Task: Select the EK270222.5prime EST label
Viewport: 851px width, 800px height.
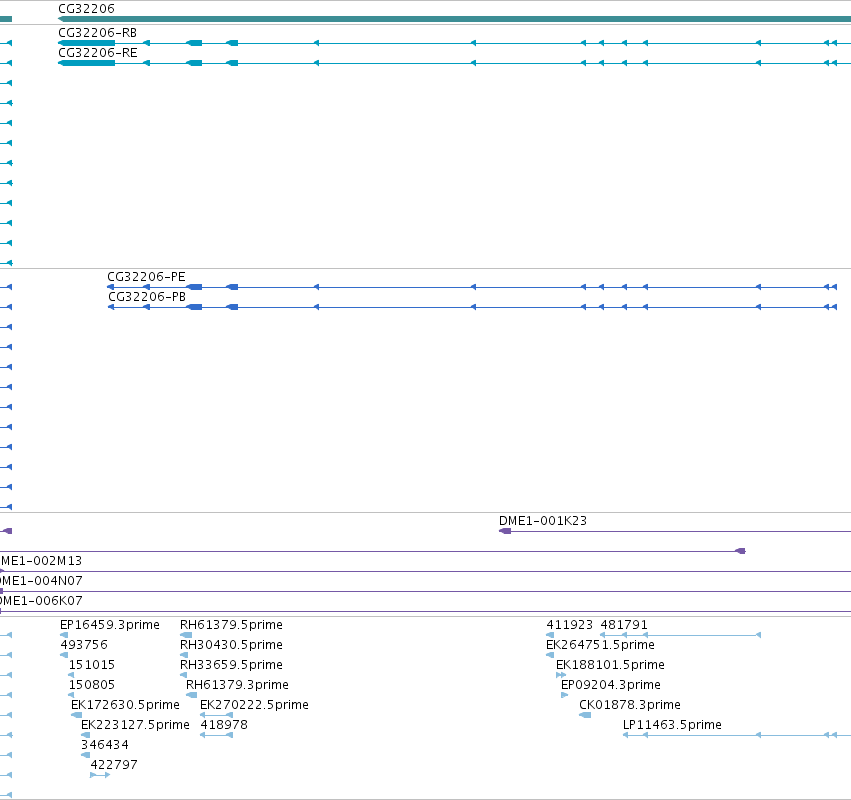Action: click(255, 705)
